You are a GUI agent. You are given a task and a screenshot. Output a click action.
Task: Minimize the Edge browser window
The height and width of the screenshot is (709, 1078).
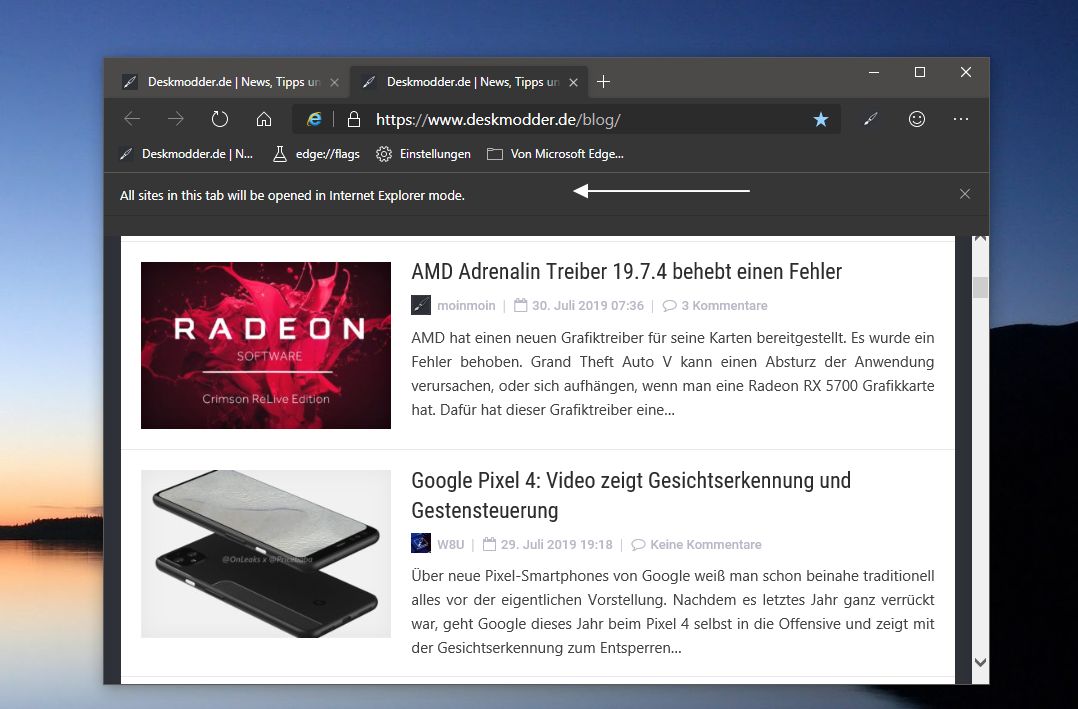click(x=874, y=72)
